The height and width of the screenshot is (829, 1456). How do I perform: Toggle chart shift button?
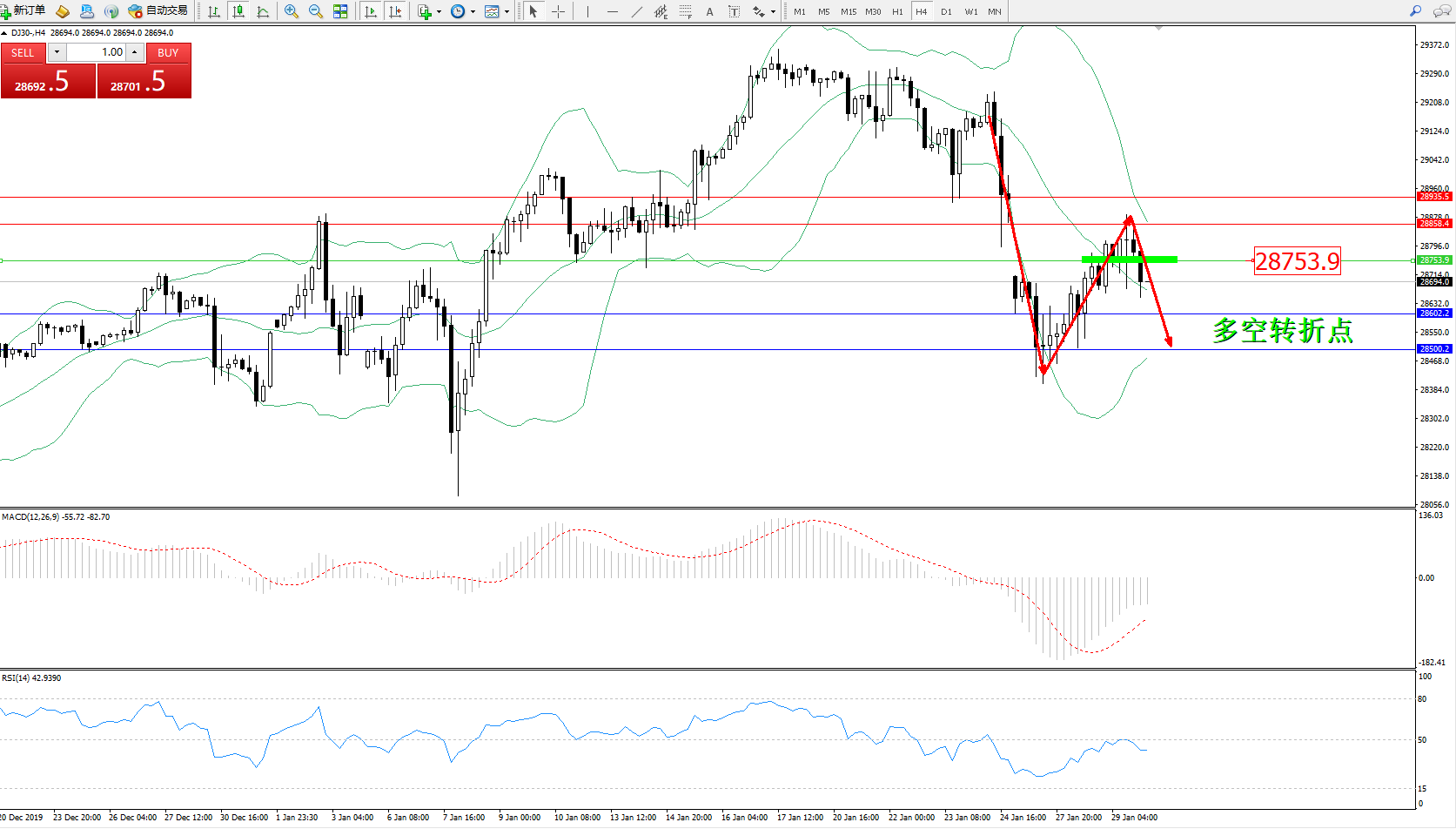(395, 11)
